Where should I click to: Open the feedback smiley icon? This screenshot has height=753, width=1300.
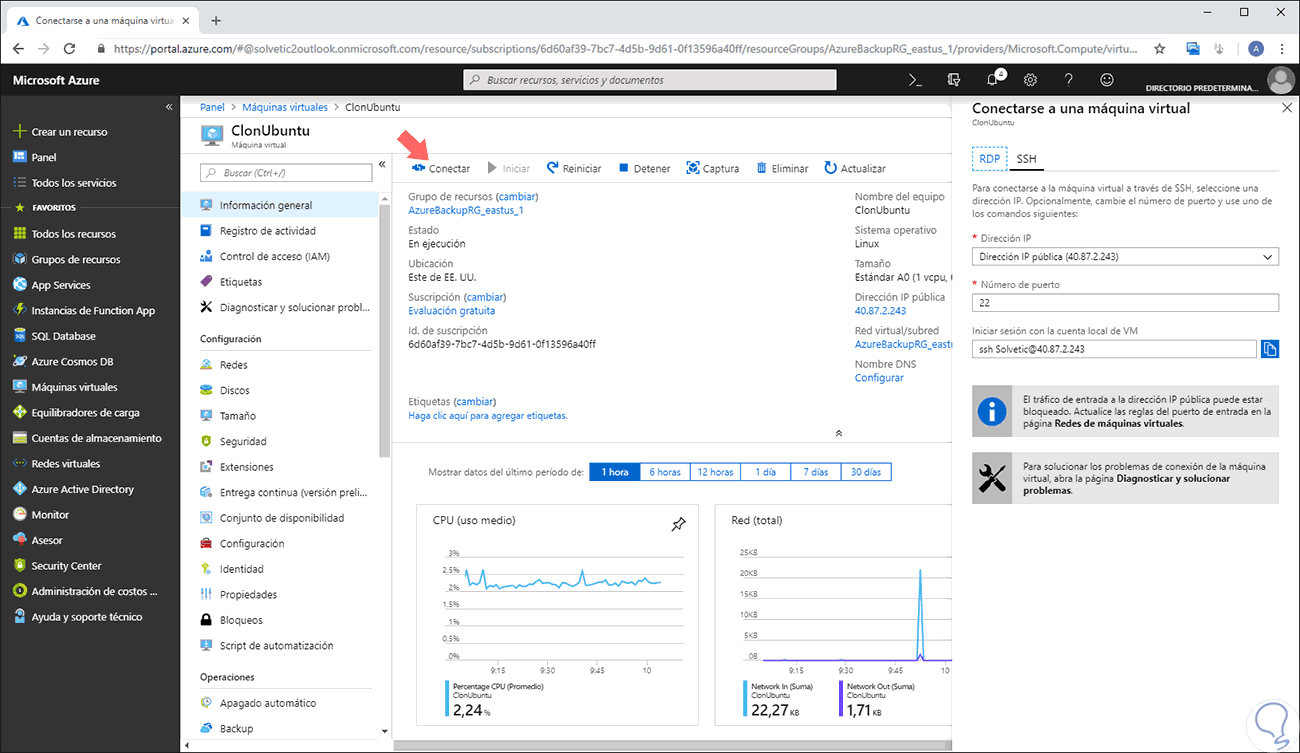tap(1107, 80)
